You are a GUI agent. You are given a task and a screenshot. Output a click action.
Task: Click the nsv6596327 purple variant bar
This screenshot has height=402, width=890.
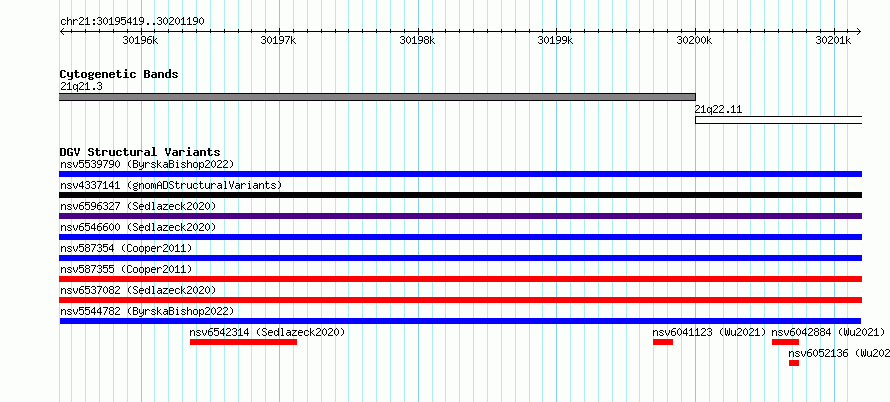click(x=460, y=216)
